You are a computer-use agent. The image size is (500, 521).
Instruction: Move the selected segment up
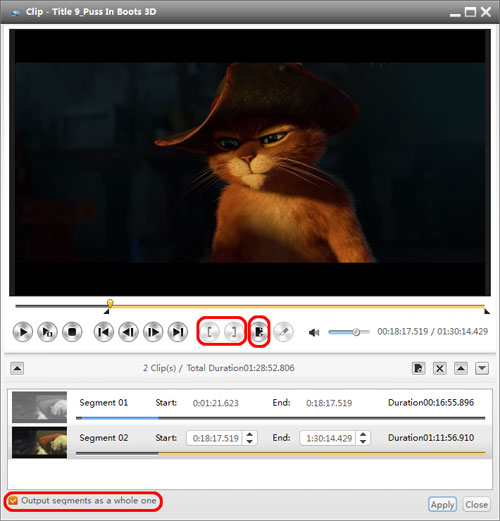tap(461, 368)
